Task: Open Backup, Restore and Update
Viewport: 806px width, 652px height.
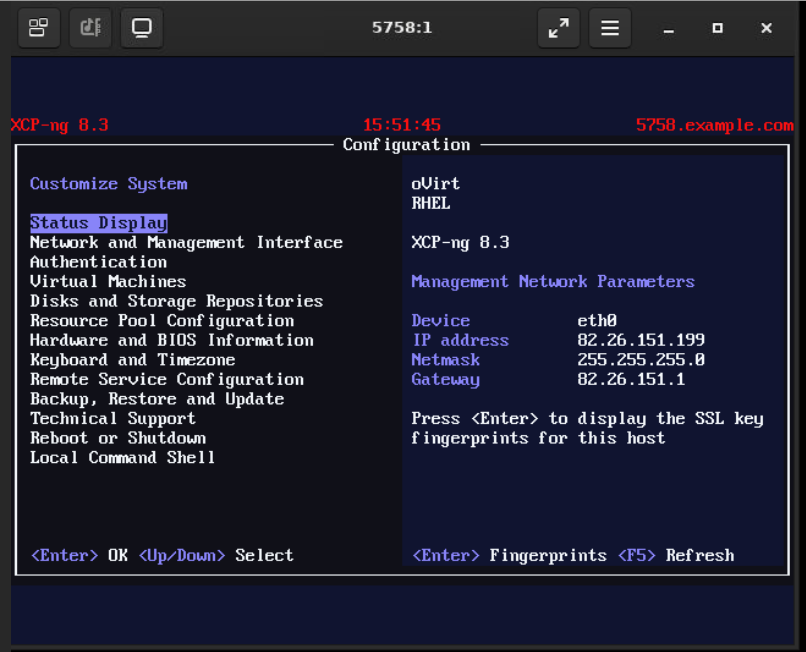Action: [x=157, y=399]
